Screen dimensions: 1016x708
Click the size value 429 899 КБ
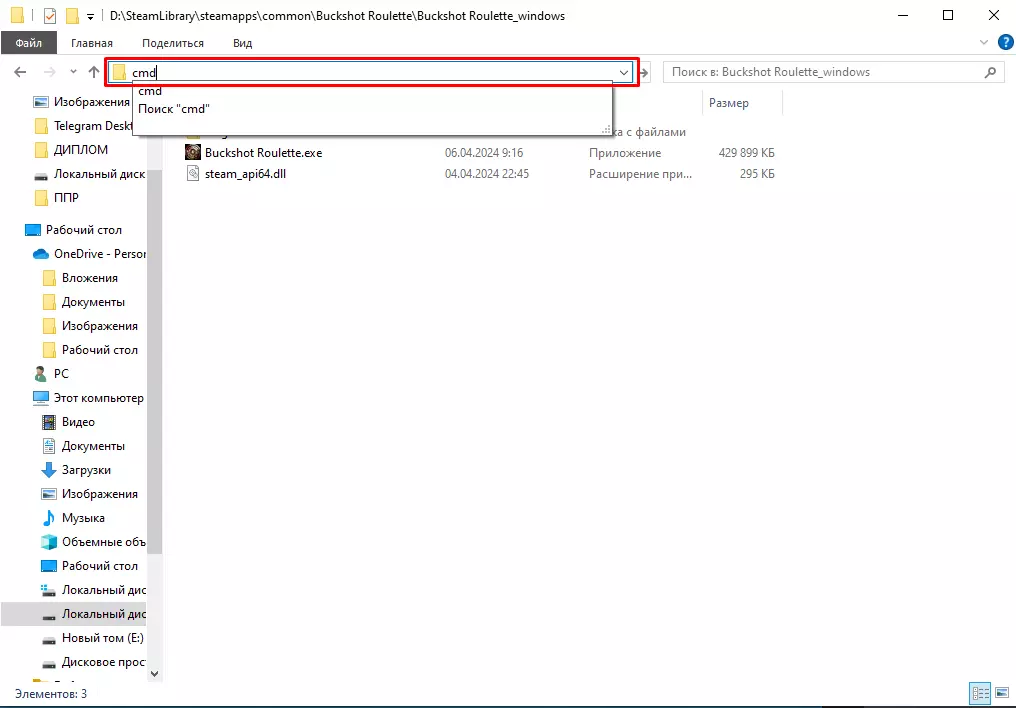pos(746,153)
